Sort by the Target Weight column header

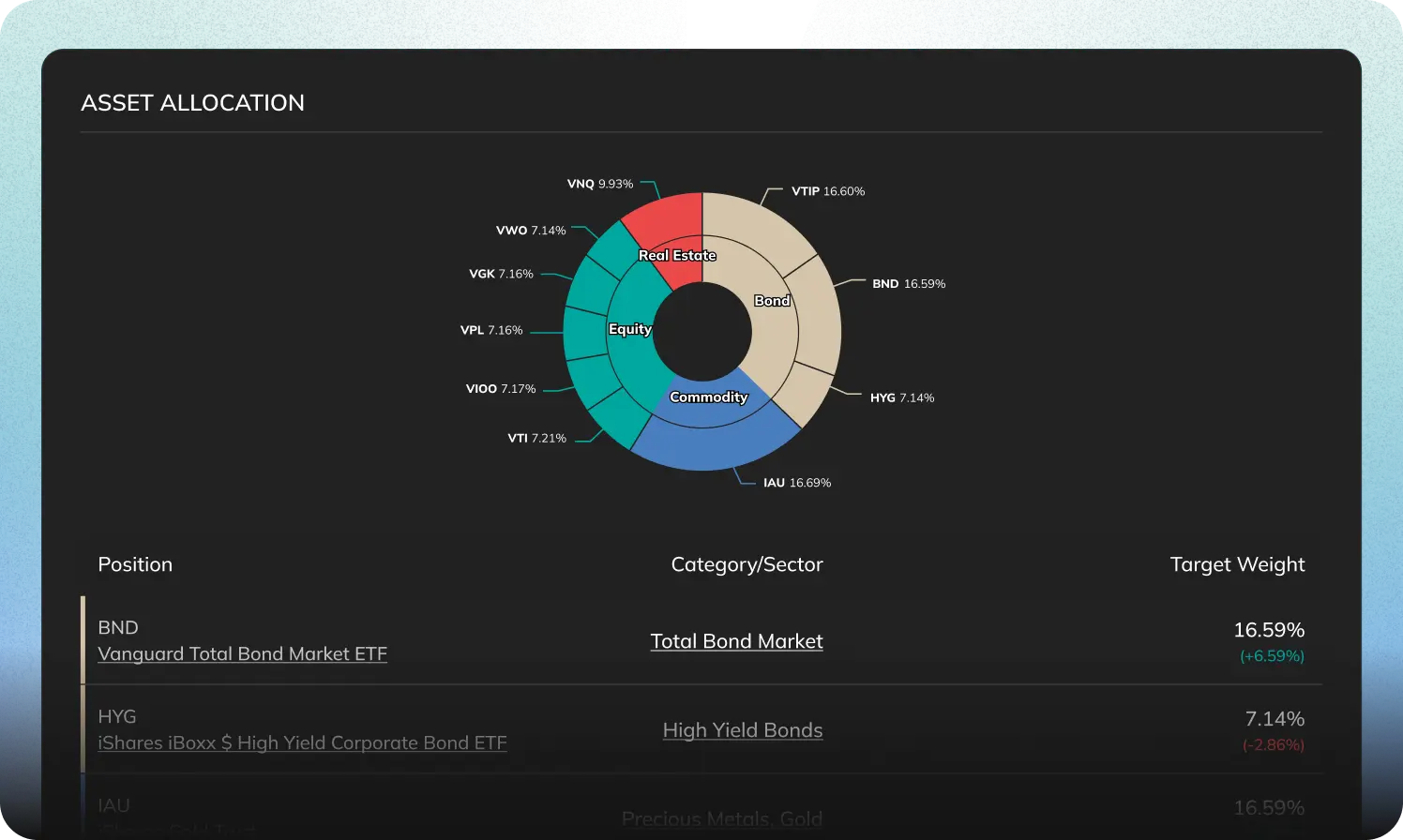point(1237,564)
